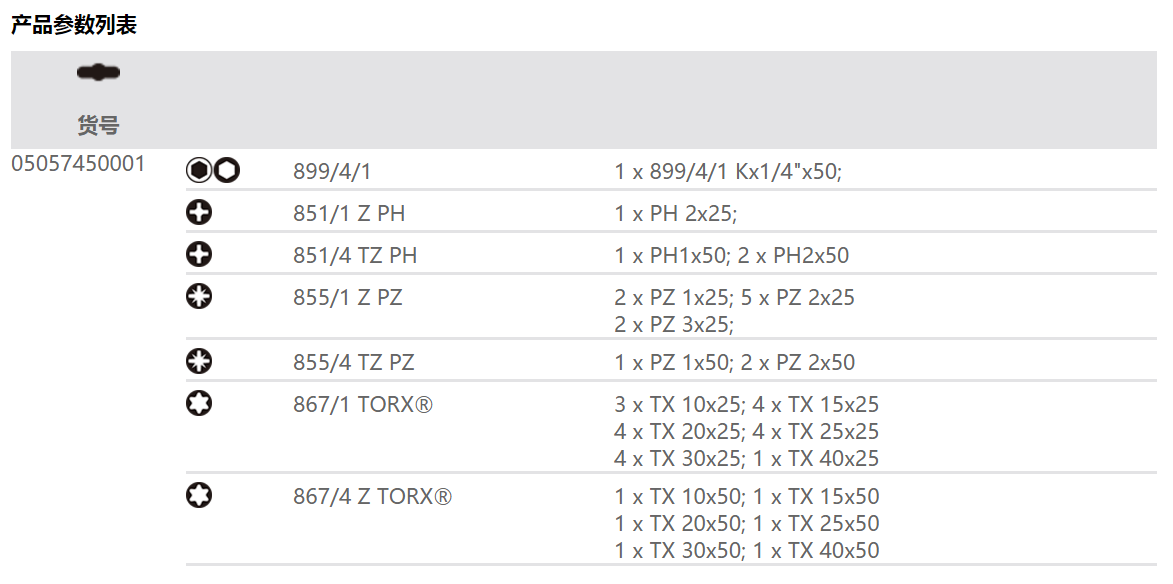
Task: Click the hexagon icon beside 899/4/1
Action: coord(213,171)
